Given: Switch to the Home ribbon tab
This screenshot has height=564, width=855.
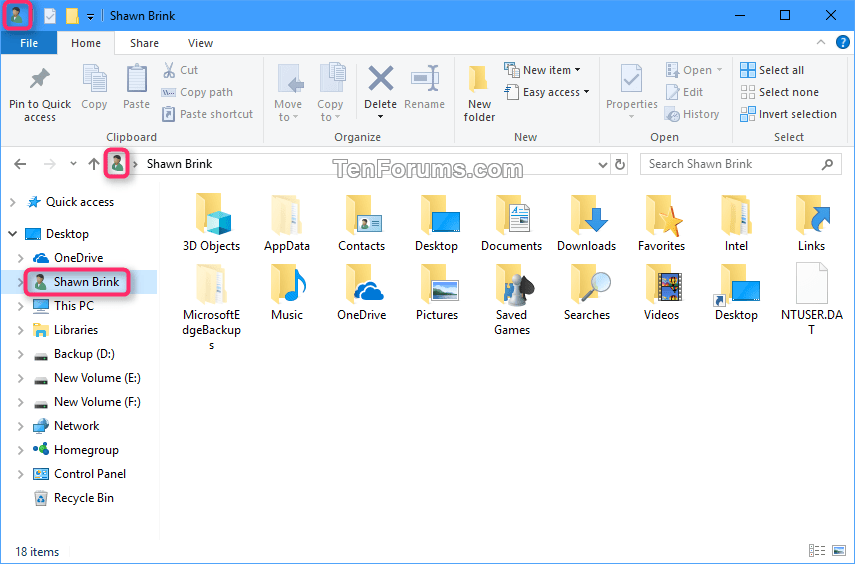Looking at the screenshot, I should [x=86, y=43].
